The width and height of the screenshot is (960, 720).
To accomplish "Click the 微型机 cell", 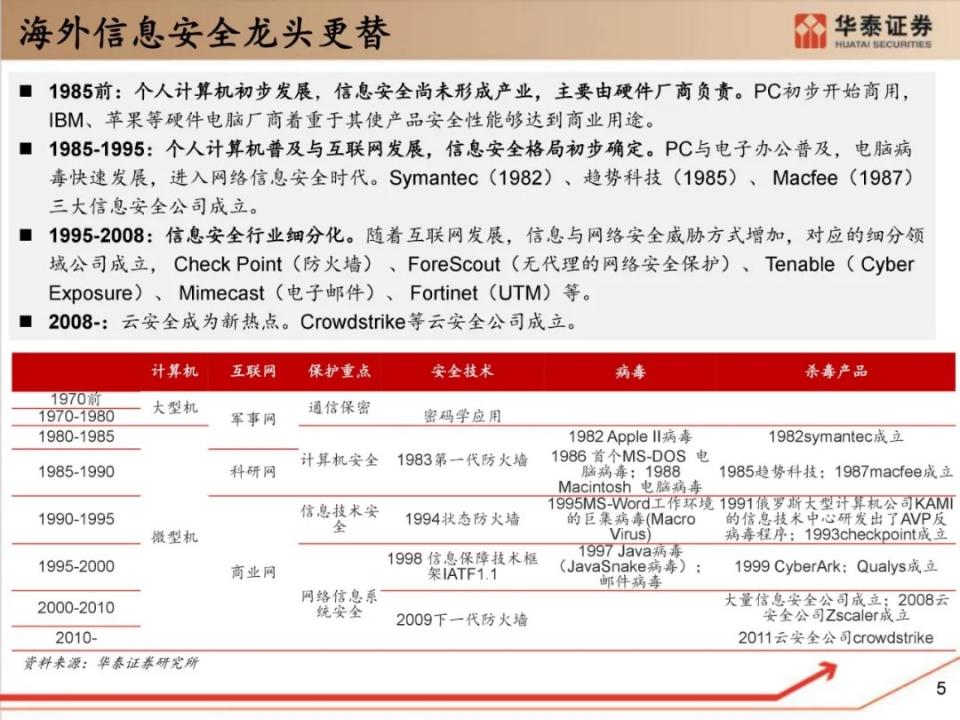I will tap(174, 537).
